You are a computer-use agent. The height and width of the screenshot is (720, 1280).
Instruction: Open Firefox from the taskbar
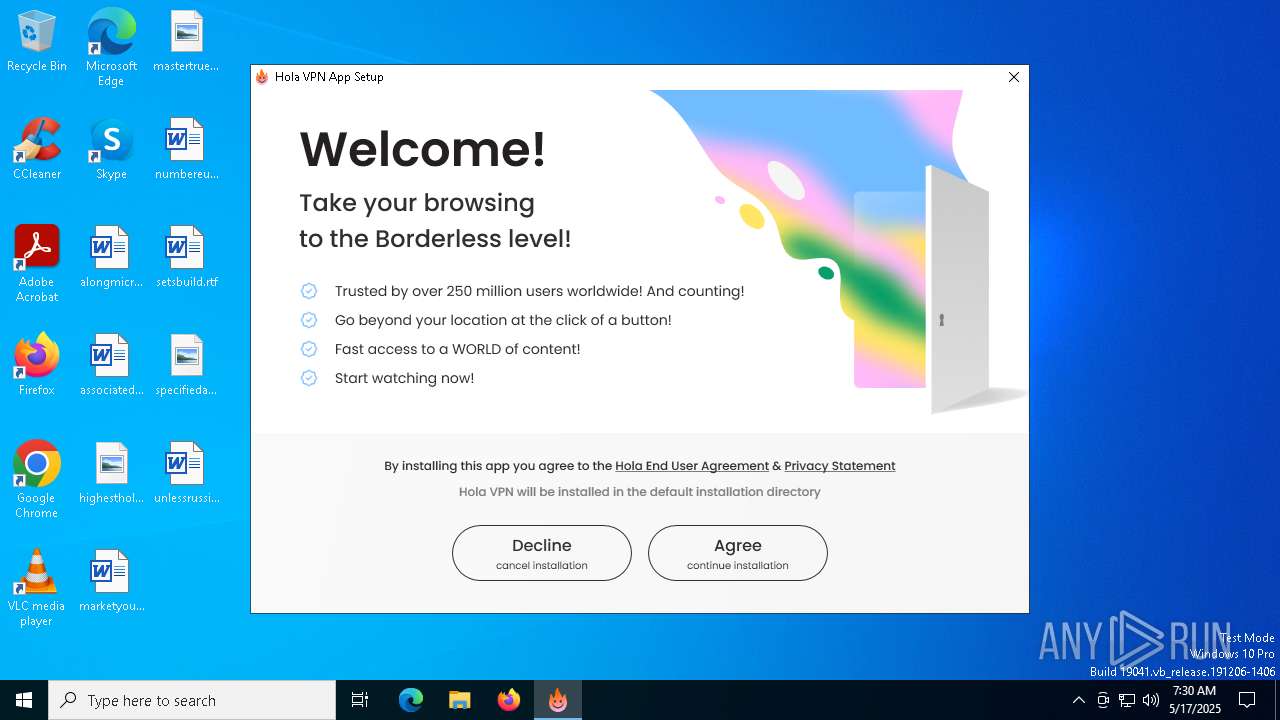click(509, 700)
